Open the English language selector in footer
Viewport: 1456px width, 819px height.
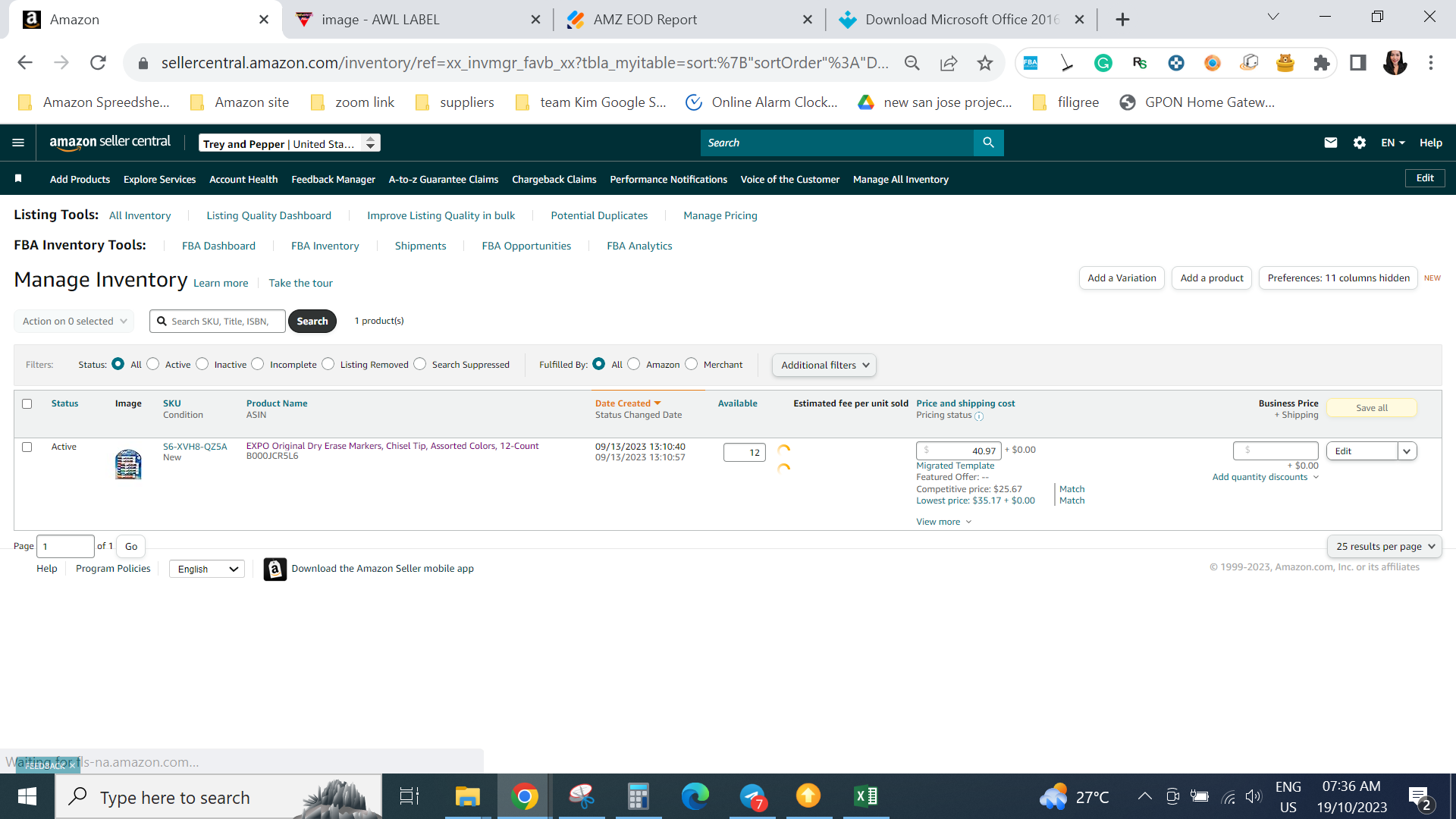click(x=207, y=569)
